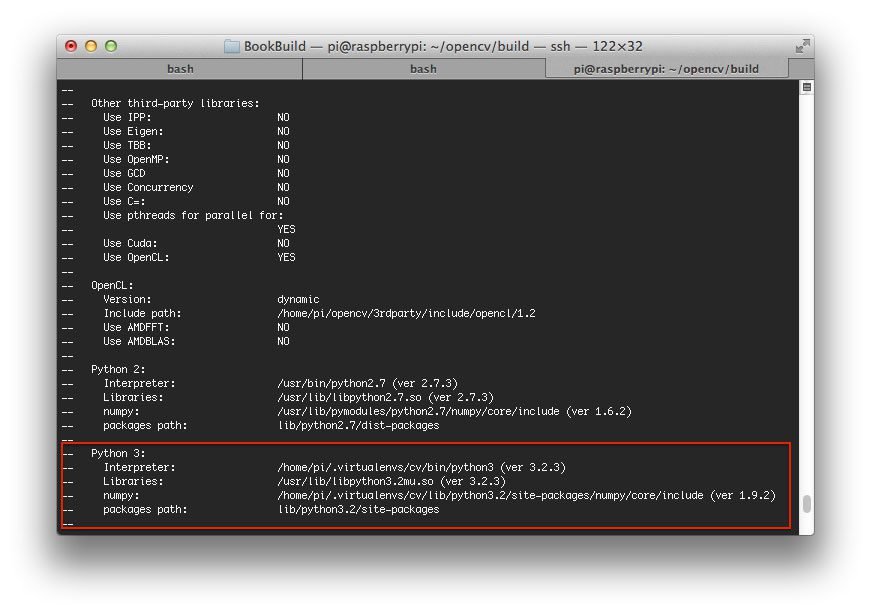Click the 'Use C=:' line

coord(196,201)
